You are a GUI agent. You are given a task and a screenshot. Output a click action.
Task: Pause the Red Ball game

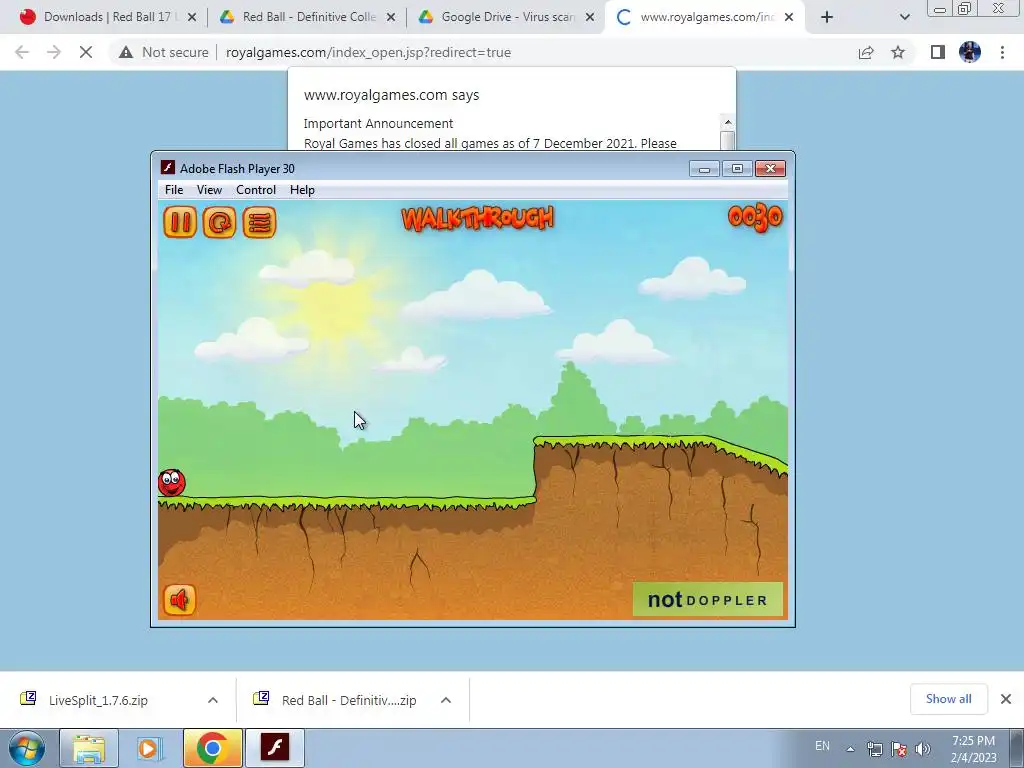click(180, 222)
